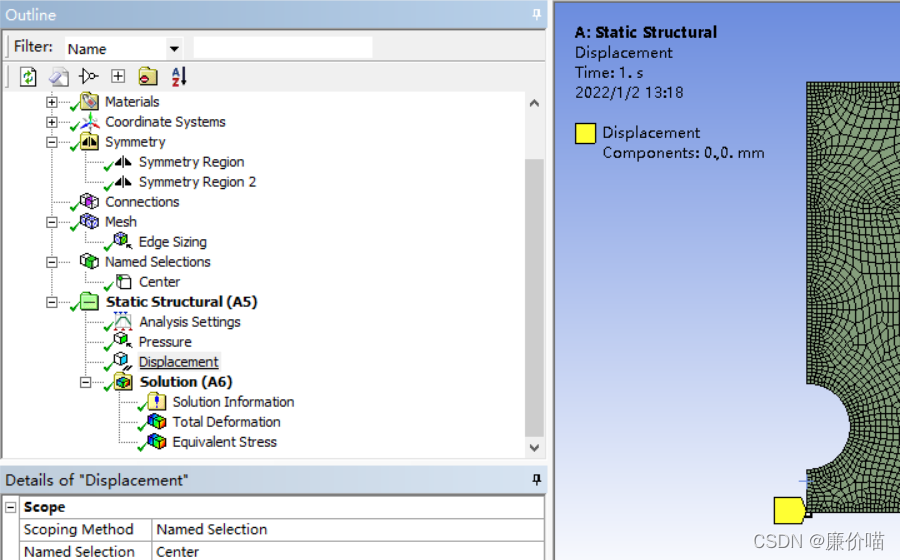Select the Solution Information item

[233, 402]
